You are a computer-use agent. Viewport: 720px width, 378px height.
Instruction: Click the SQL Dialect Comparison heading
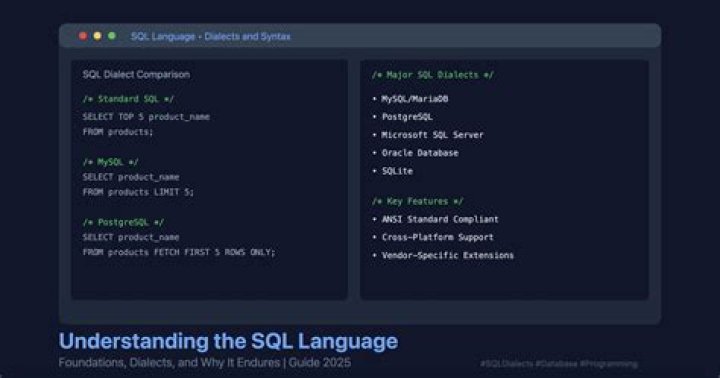tap(136, 74)
